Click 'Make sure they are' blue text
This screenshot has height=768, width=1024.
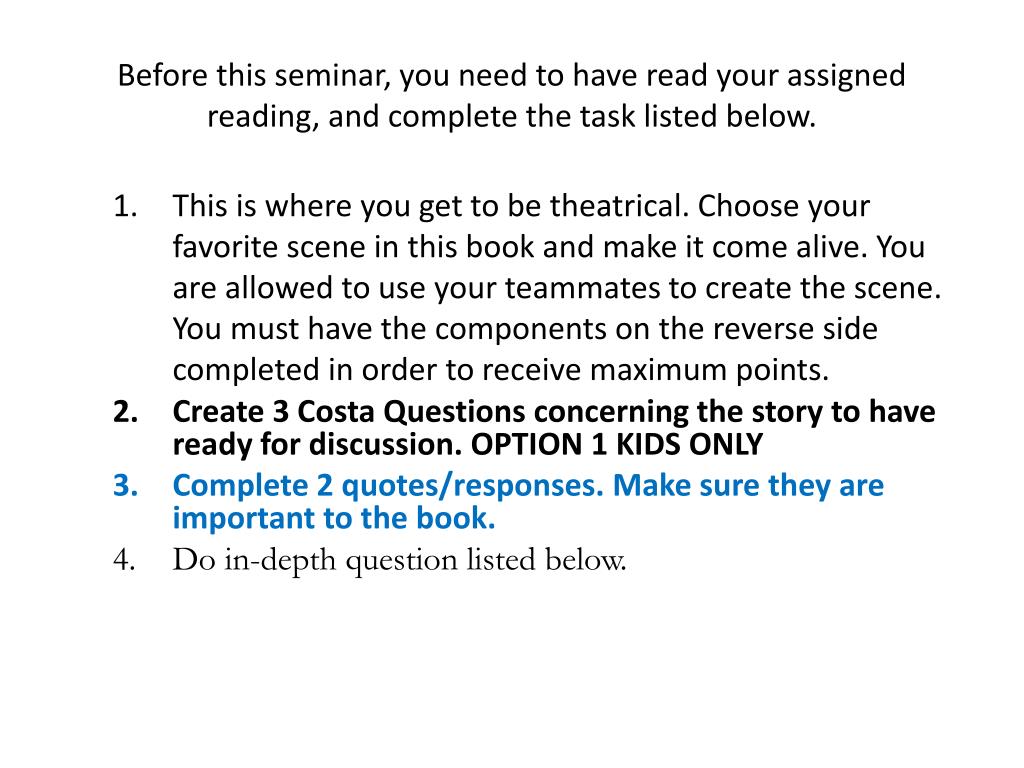(x=748, y=486)
